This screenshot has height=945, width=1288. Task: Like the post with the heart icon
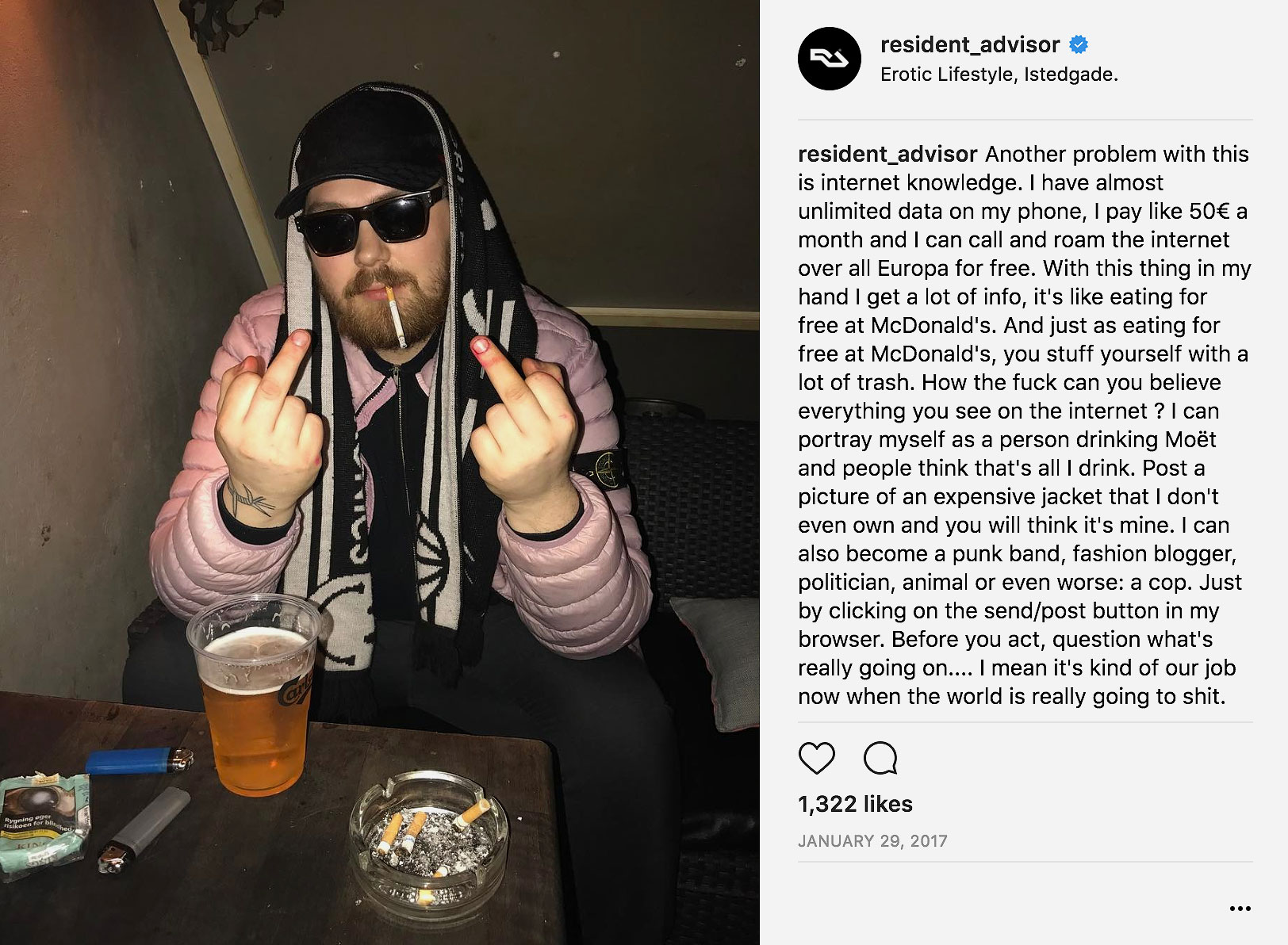pyautogui.click(x=816, y=759)
